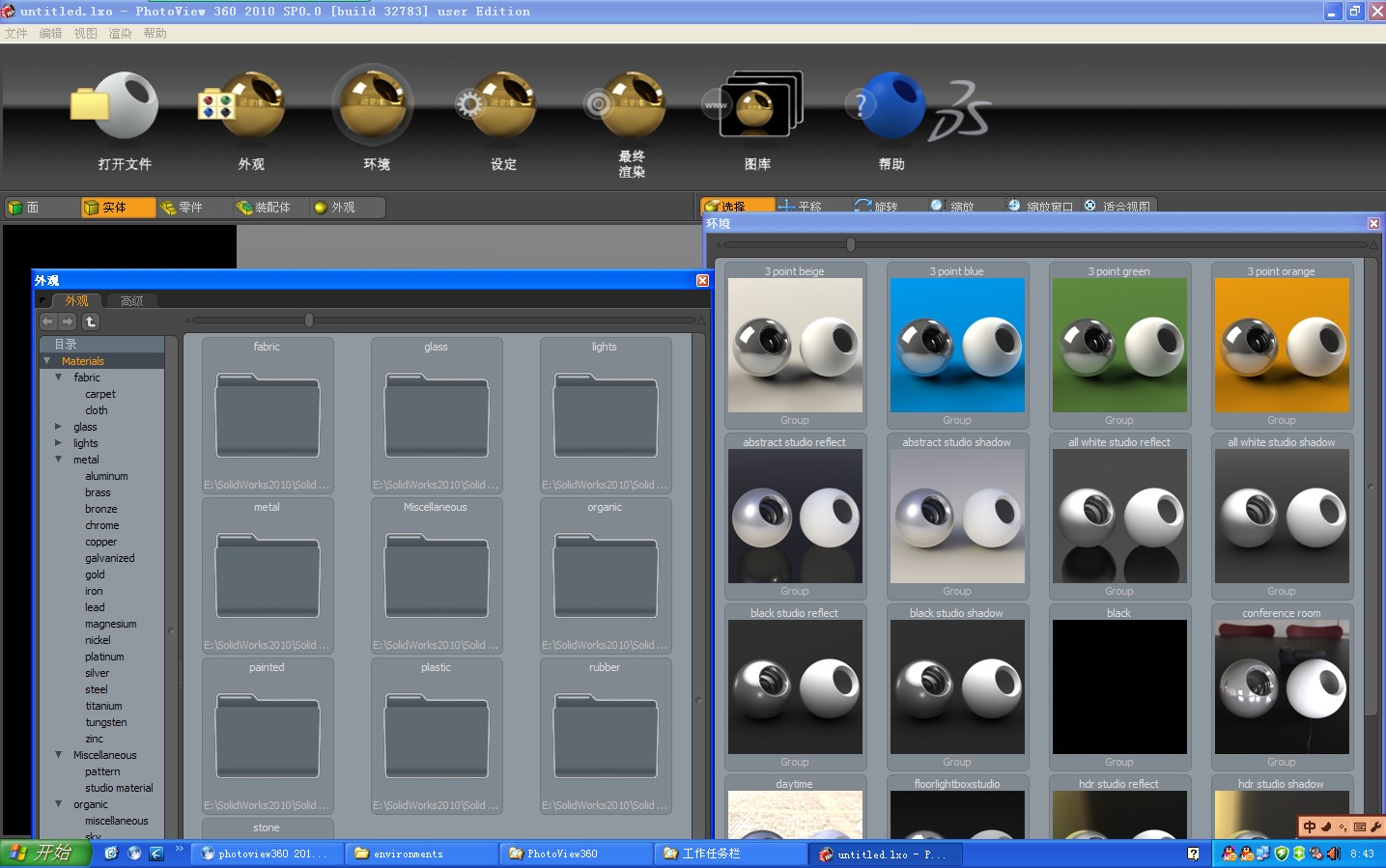Collapse the Materials tree node

click(x=47, y=361)
